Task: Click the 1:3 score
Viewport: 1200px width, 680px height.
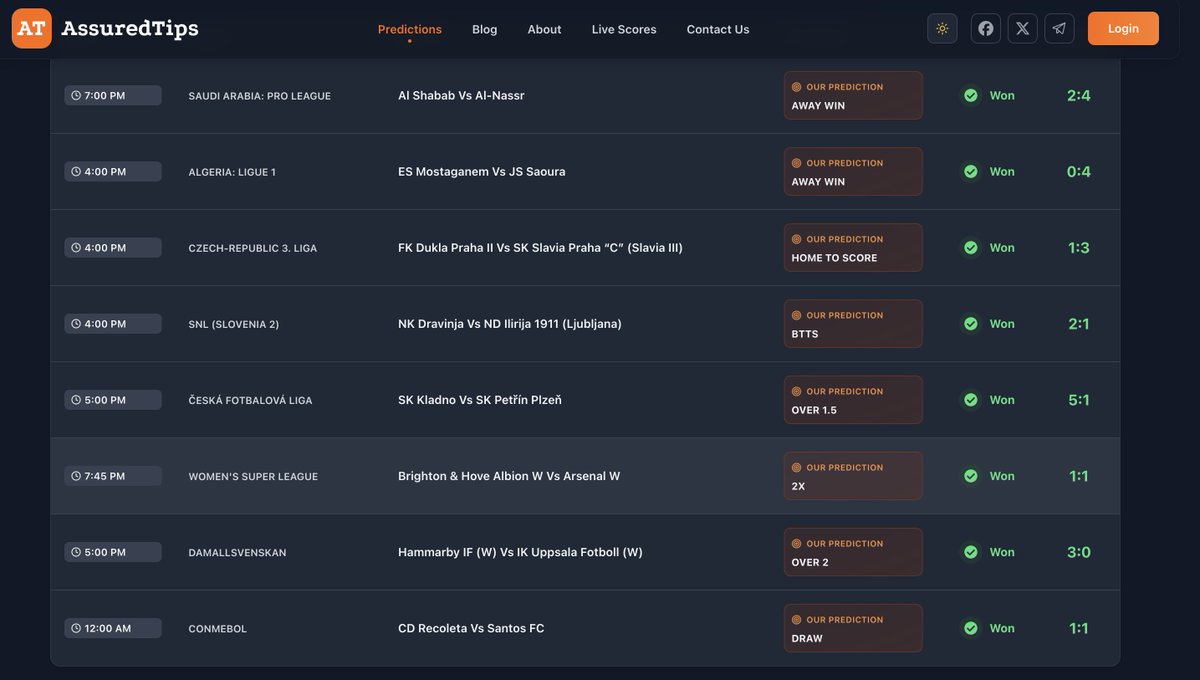Action: (1079, 248)
